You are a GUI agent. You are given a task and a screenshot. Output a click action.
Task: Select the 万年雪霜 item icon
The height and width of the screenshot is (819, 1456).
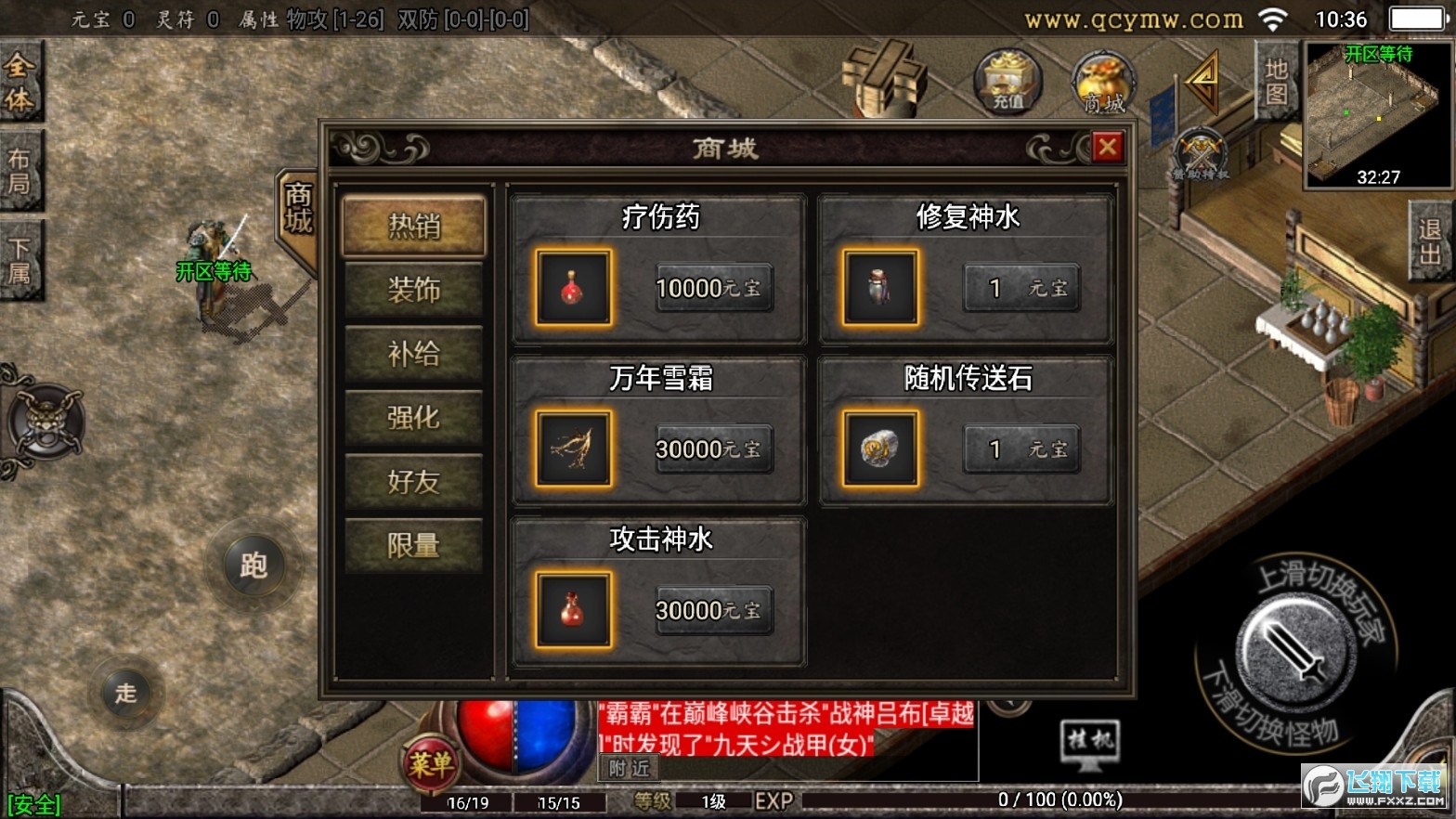pyautogui.click(x=573, y=449)
